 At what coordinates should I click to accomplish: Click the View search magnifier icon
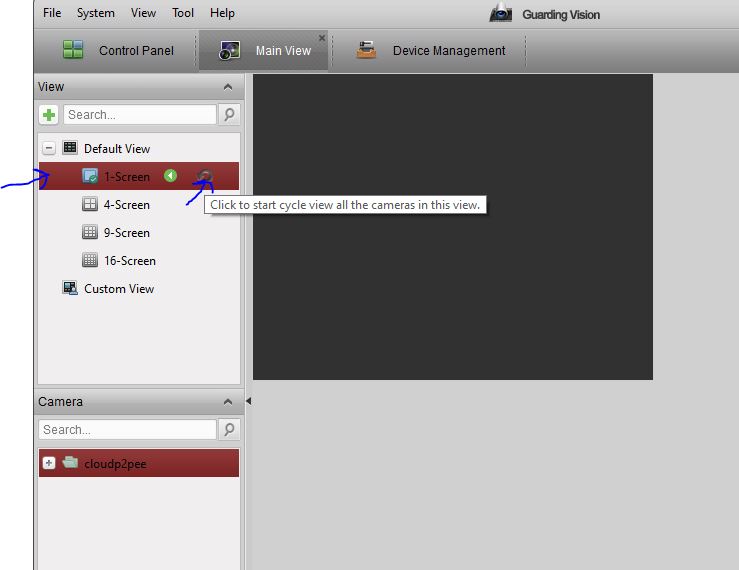(229, 115)
